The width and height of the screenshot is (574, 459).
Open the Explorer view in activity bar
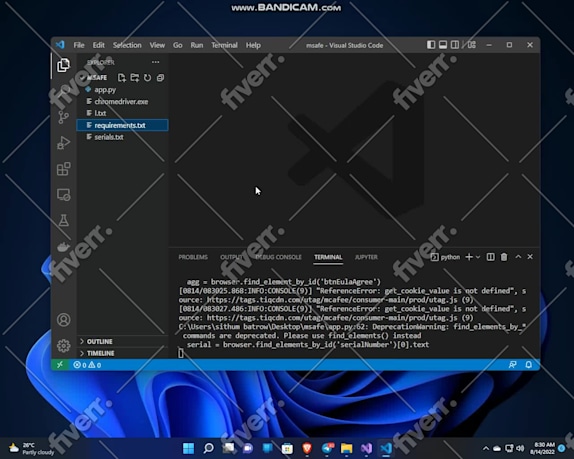click(x=63, y=66)
